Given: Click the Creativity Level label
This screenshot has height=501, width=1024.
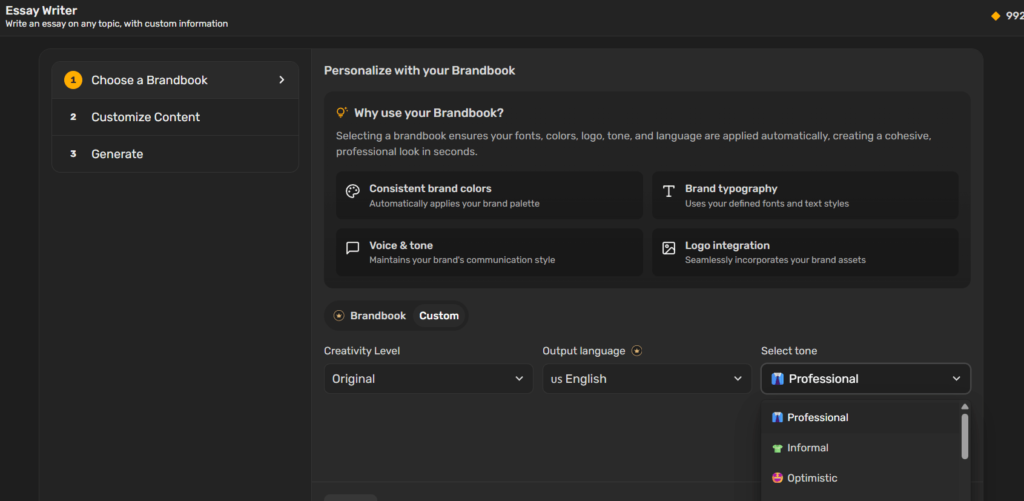Looking at the screenshot, I should [362, 351].
